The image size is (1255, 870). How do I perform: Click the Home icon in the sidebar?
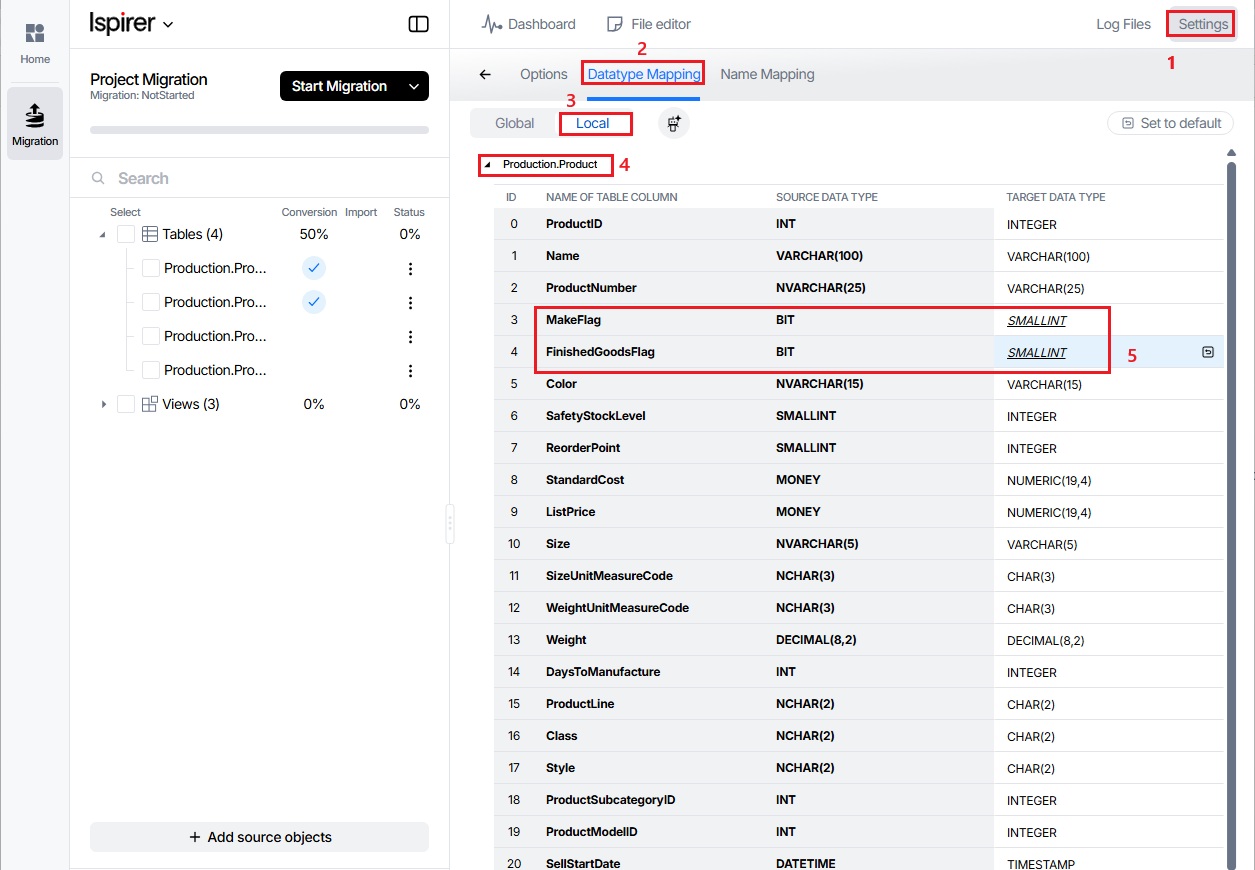click(x=35, y=34)
